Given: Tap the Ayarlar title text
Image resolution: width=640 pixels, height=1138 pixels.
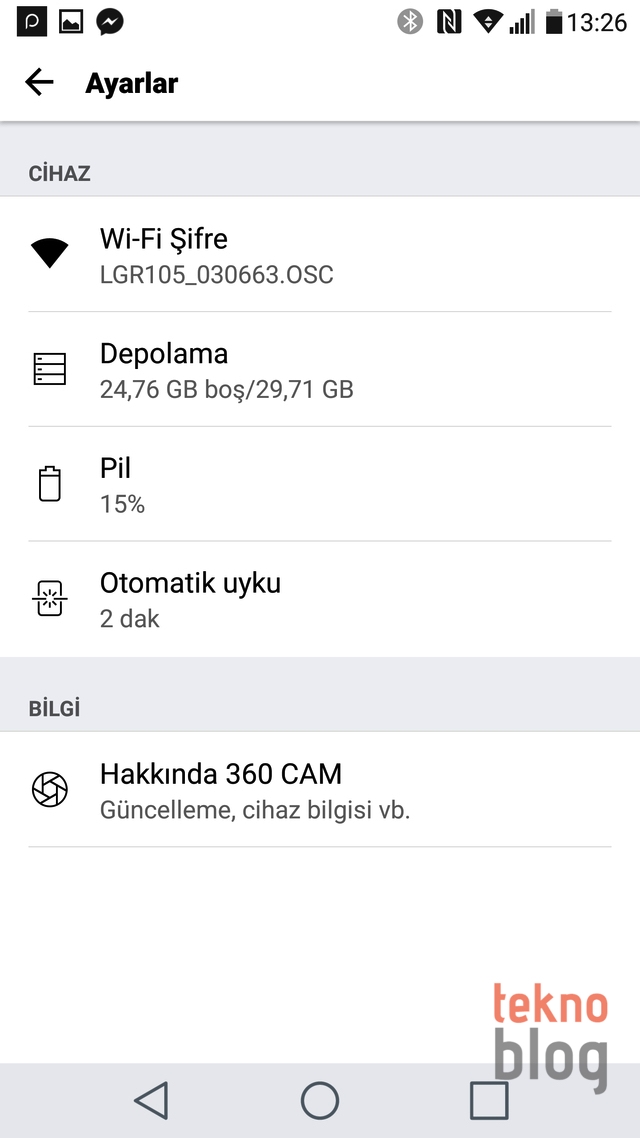Looking at the screenshot, I should (132, 83).
